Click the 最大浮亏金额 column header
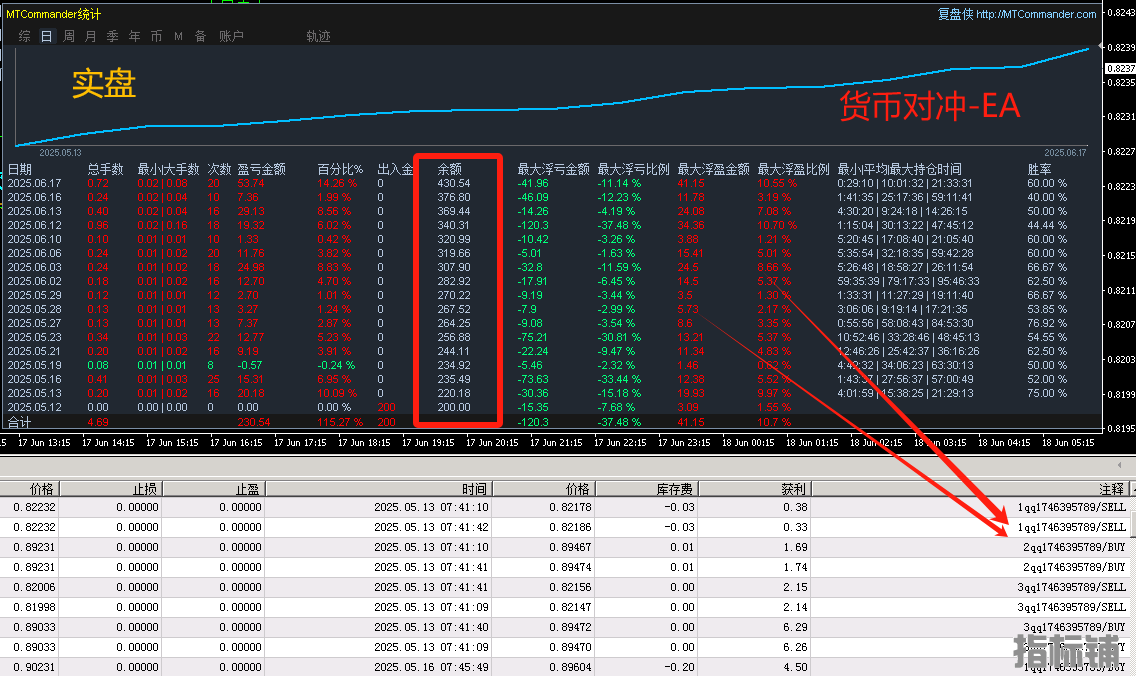 point(554,169)
